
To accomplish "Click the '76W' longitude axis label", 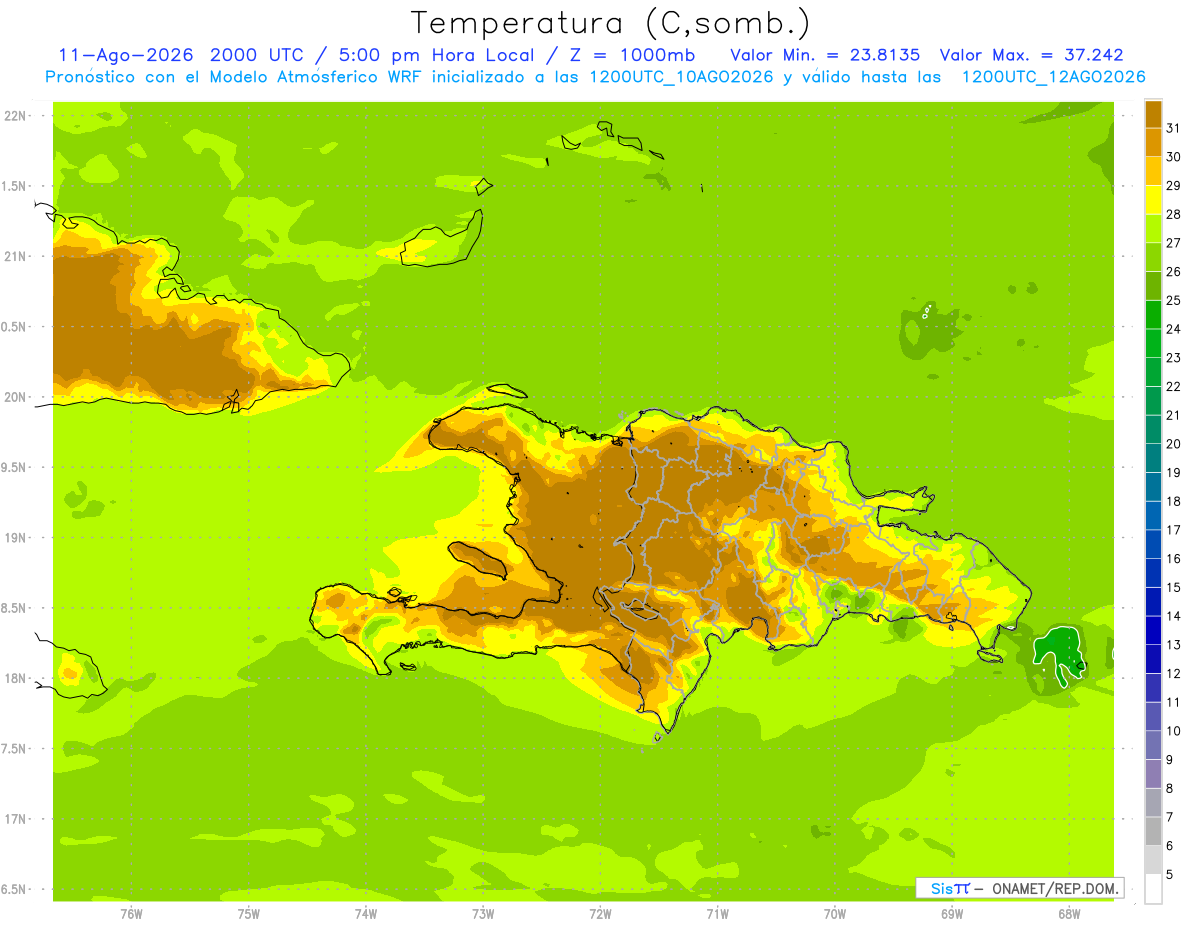I will coord(131,913).
